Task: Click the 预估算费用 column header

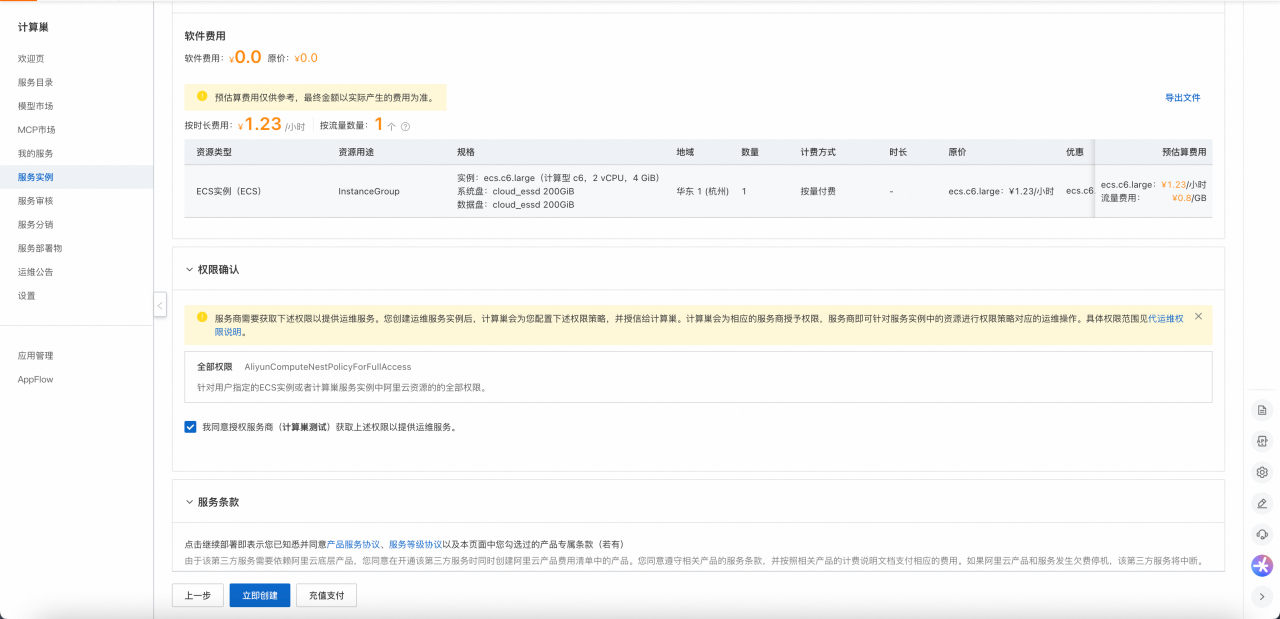Action: click(x=1184, y=152)
